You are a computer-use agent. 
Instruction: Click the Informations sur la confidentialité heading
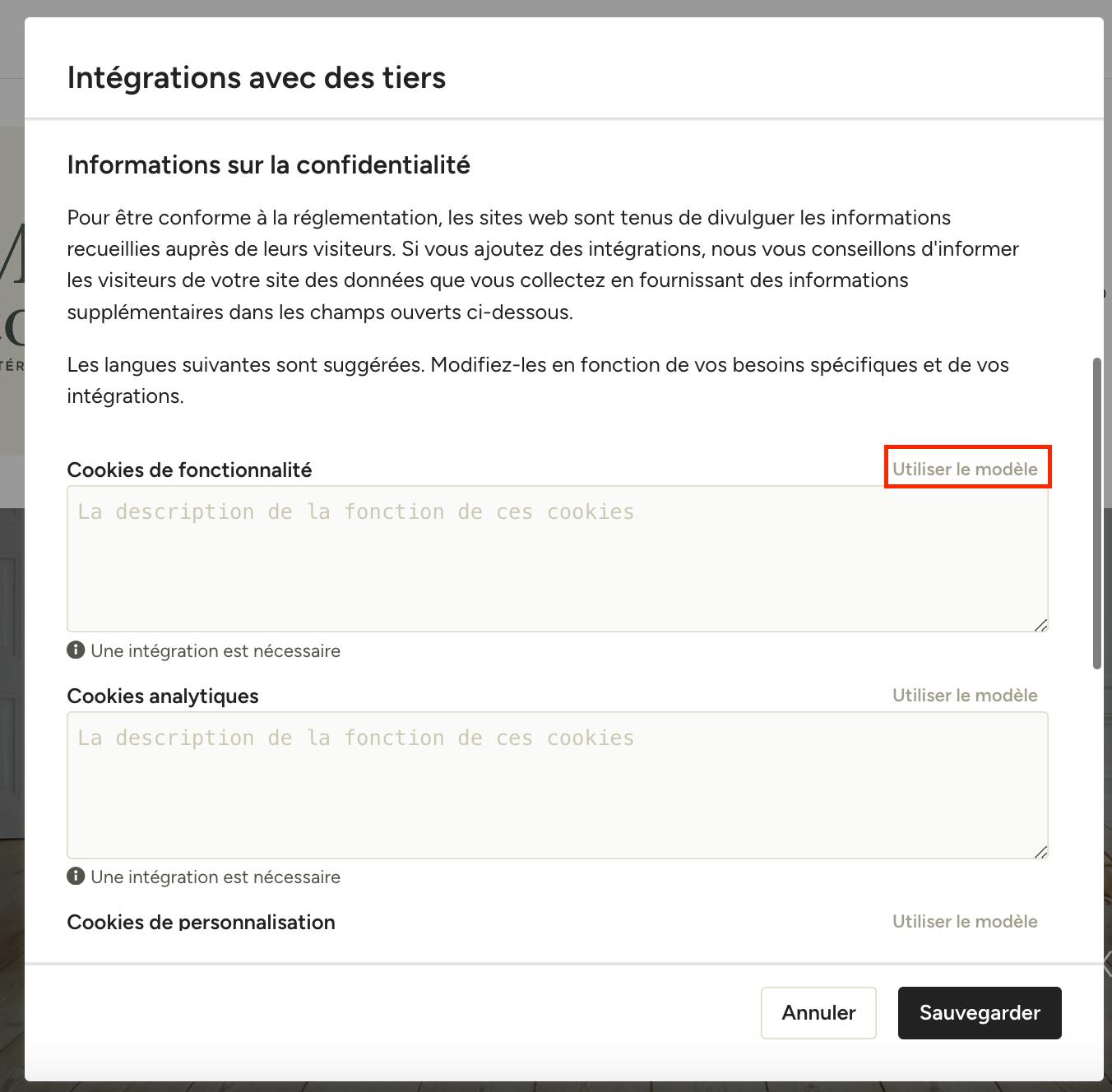pyautogui.click(x=269, y=164)
